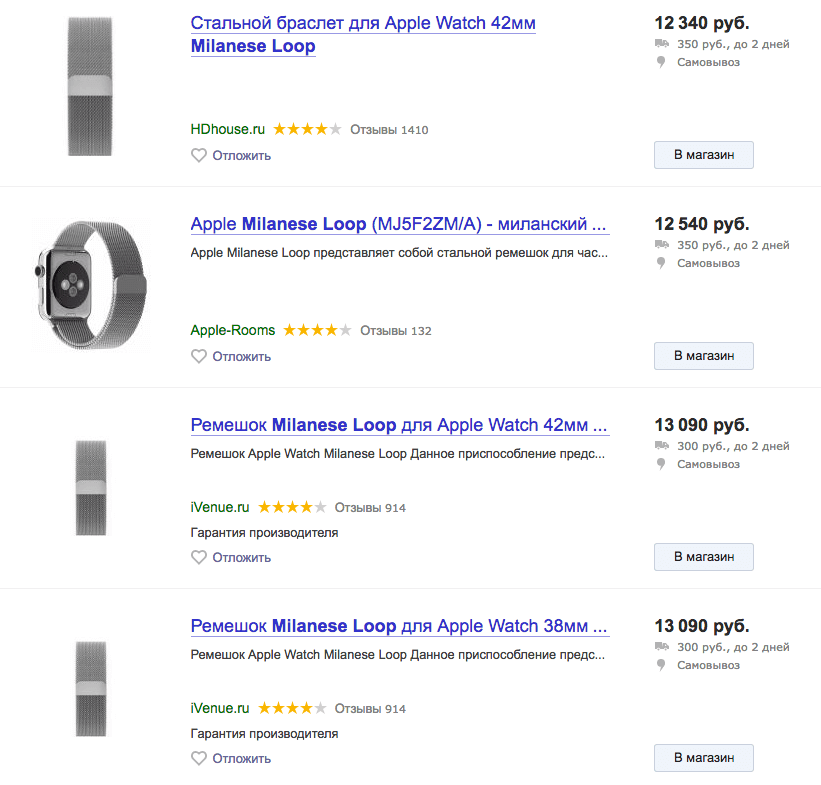Go to shop for the 12 340 руб. offer

click(704, 155)
